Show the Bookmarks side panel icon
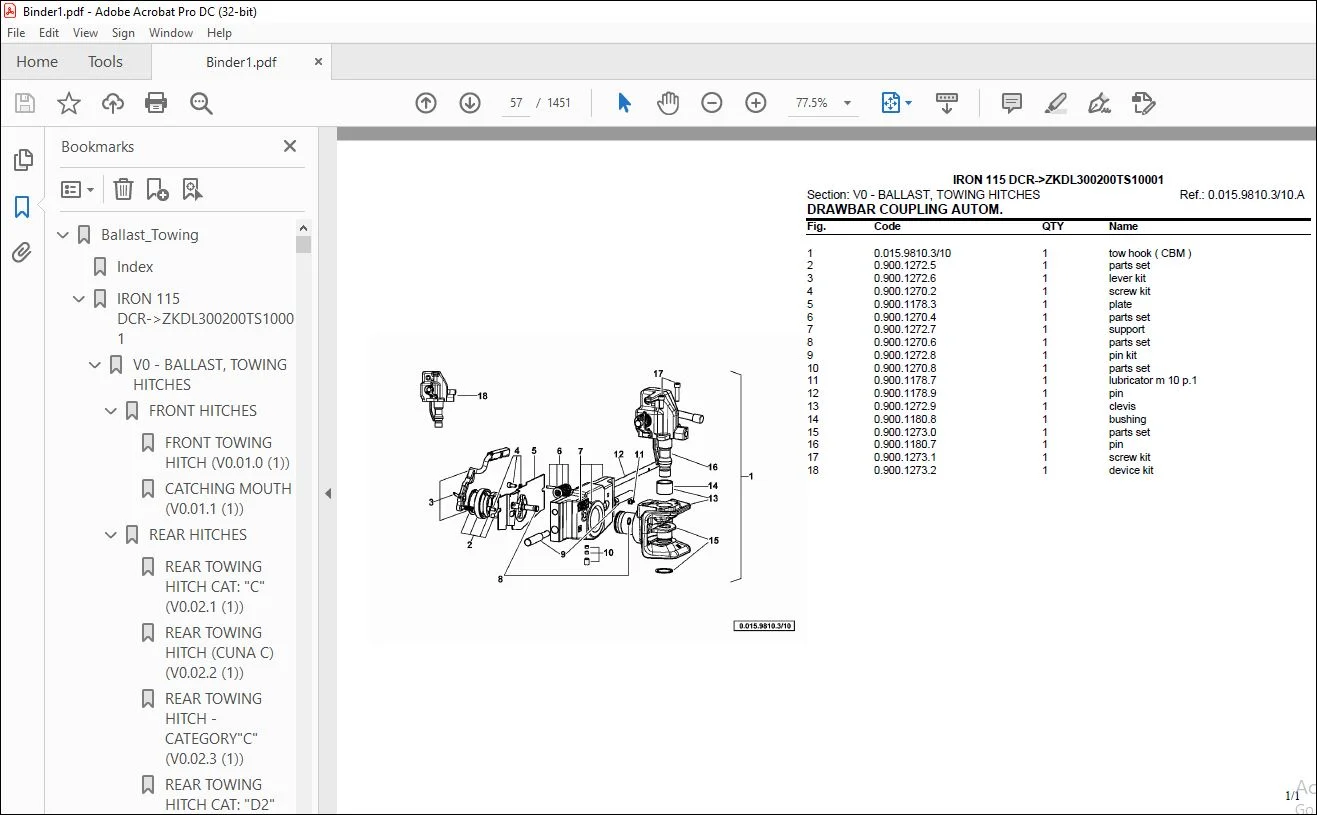 [22, 207]
